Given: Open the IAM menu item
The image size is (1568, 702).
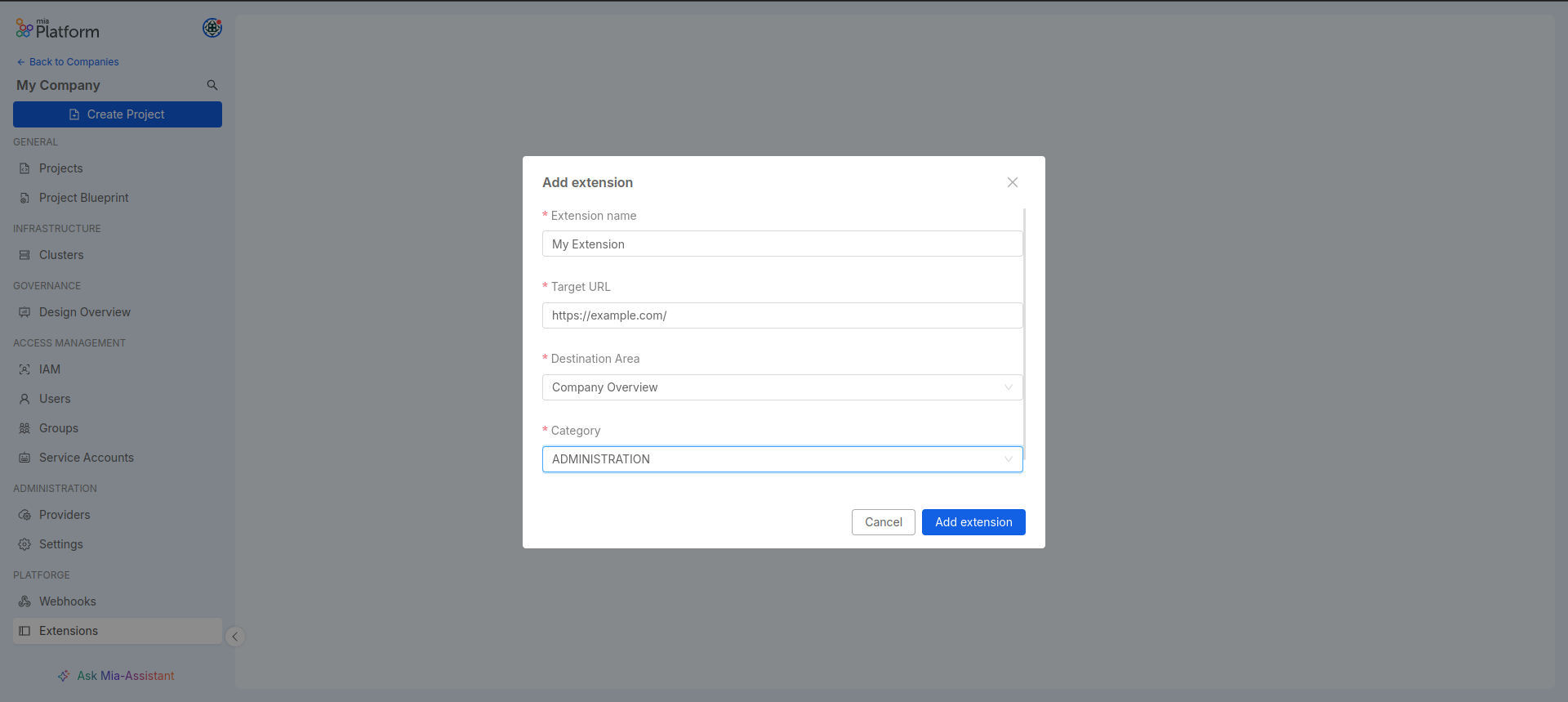Looking at the screenshot, I should click(118, 369).
